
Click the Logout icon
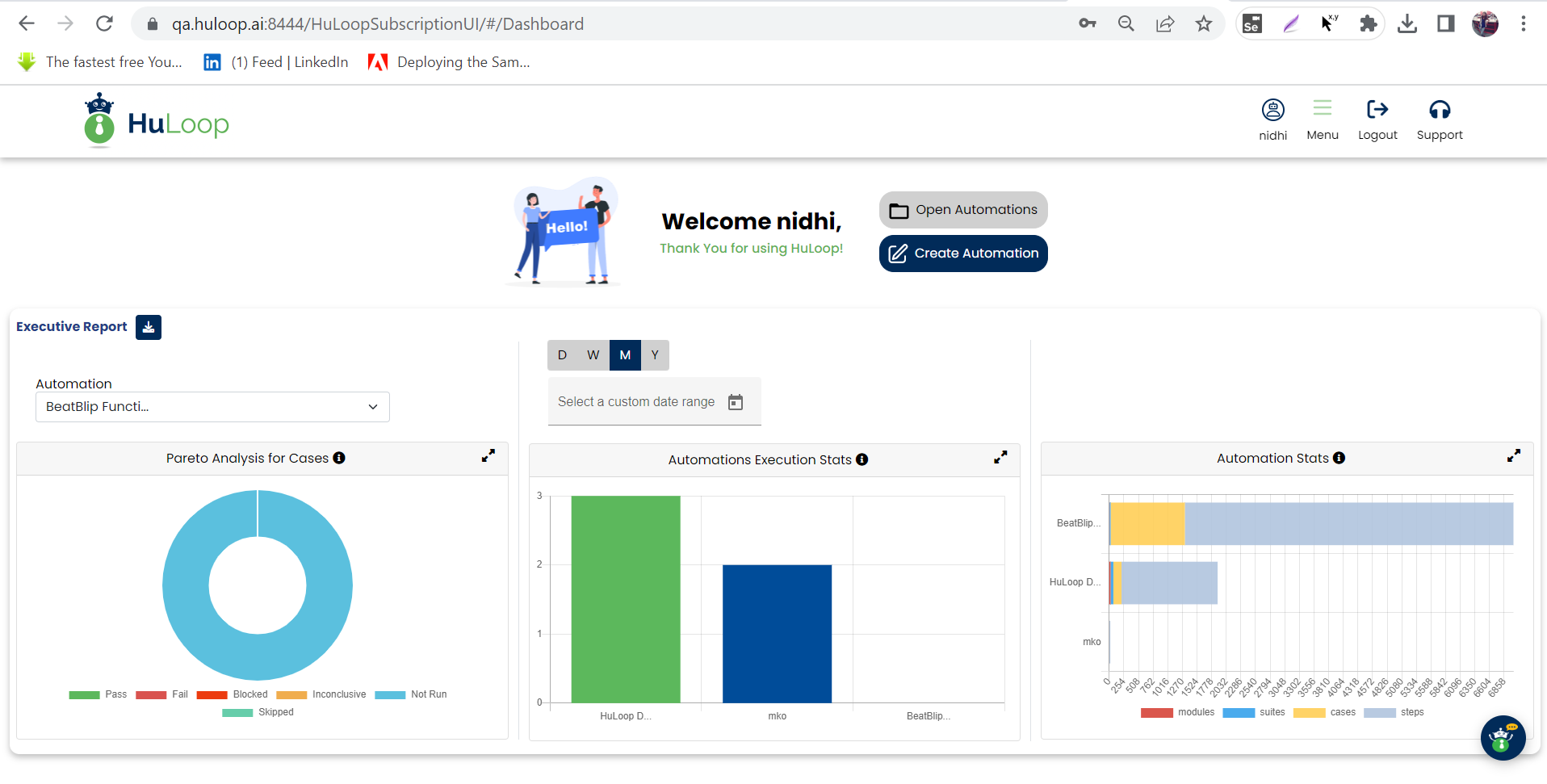click(x=1377, y=110)
